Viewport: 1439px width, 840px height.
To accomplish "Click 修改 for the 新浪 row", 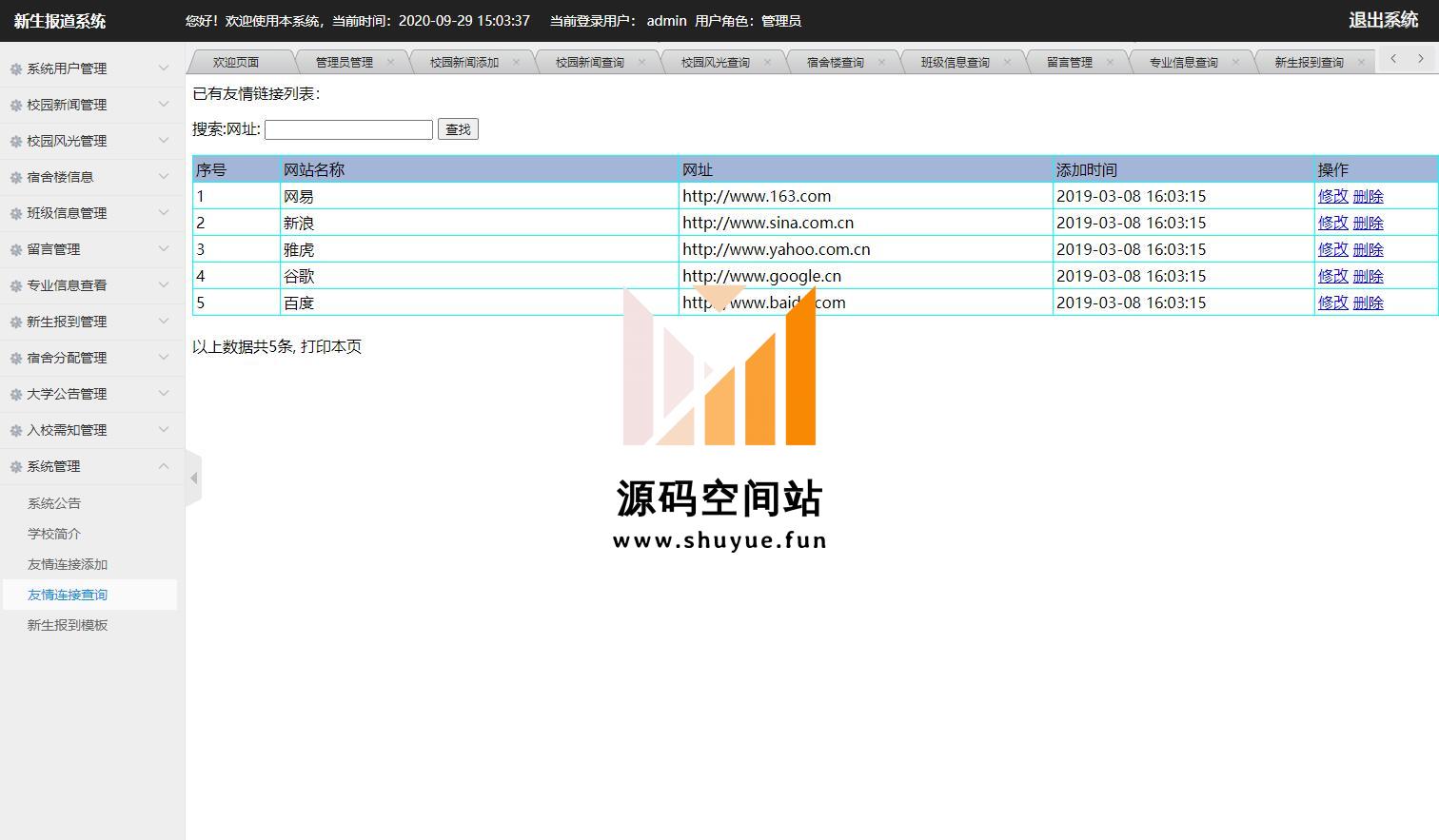I will tap(1332, 223).
